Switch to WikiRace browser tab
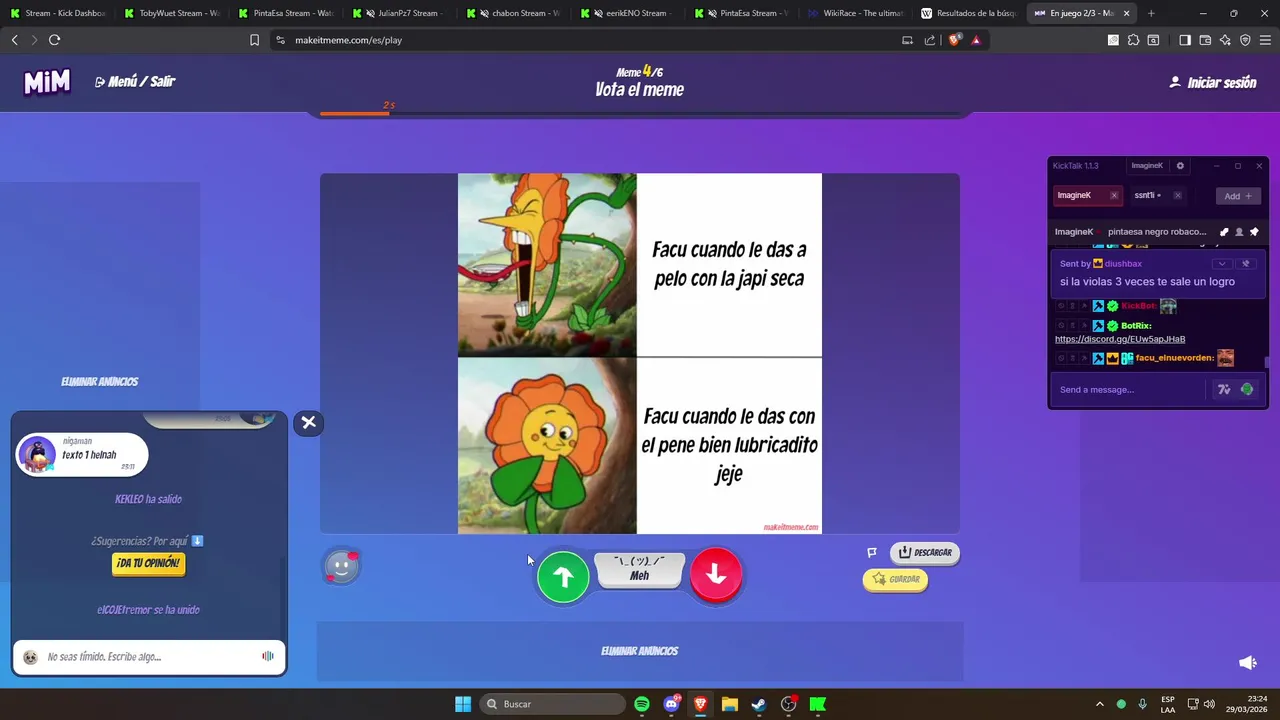1280x720 pixels. (x=856, y=13)
